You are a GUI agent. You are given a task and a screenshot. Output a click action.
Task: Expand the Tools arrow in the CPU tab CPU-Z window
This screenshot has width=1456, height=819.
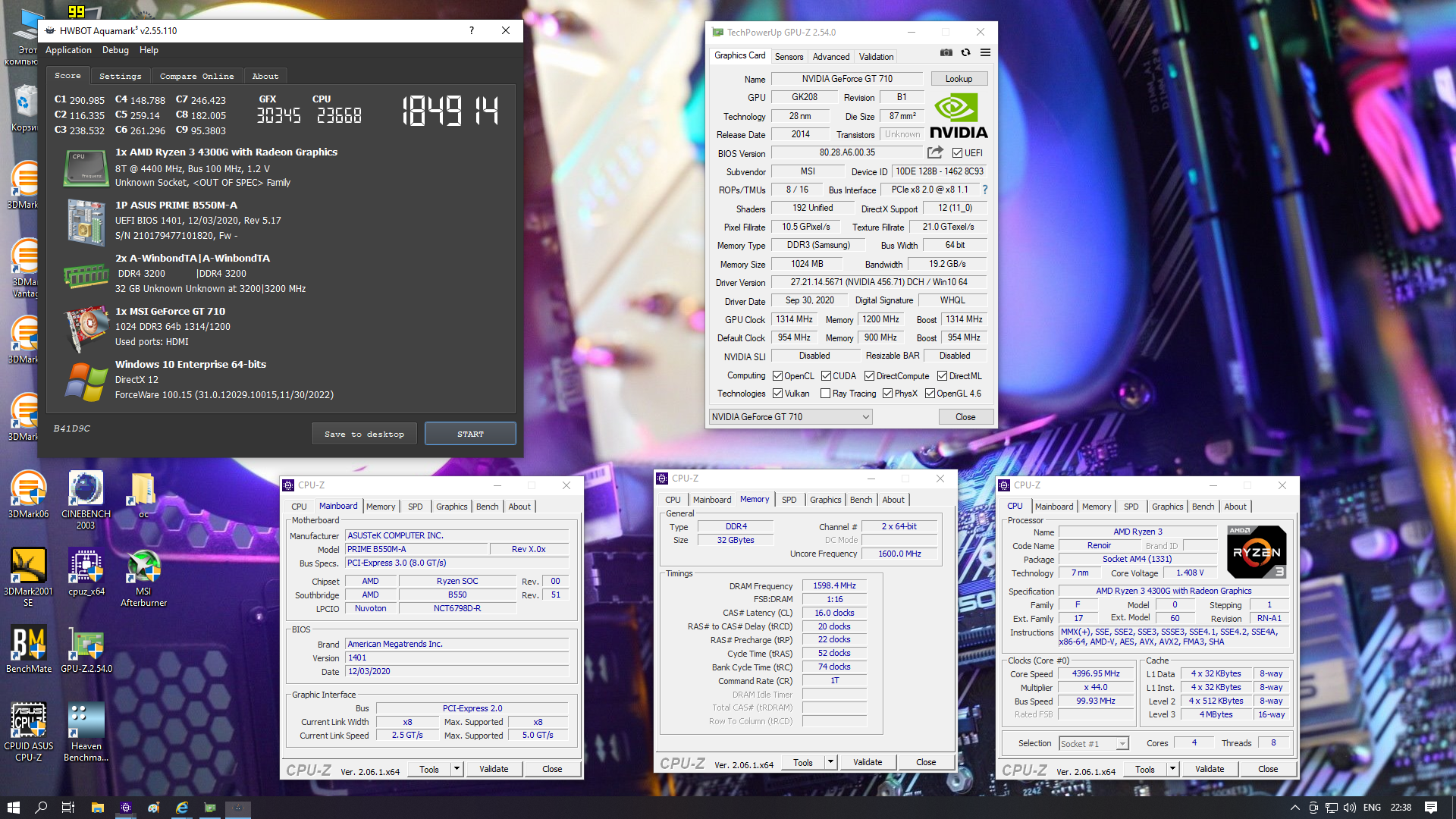point(1172,769)
